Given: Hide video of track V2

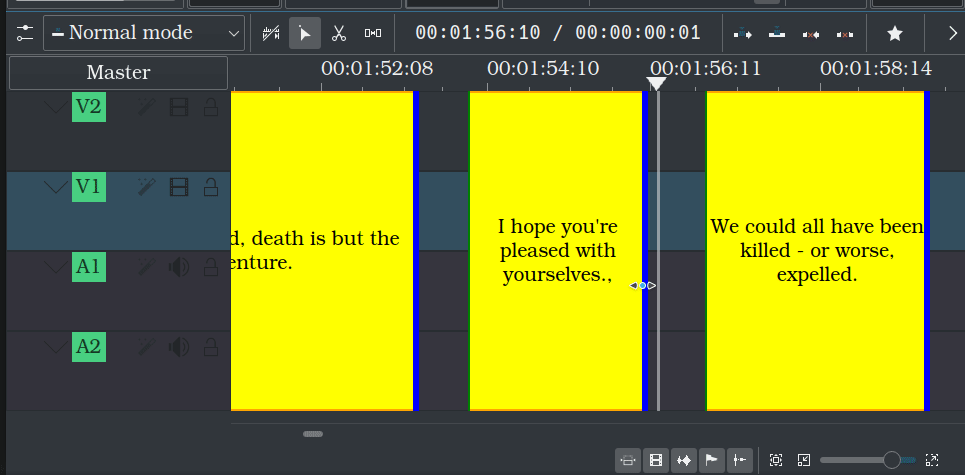Looking at the screenshot, I should tap(178, 107).
